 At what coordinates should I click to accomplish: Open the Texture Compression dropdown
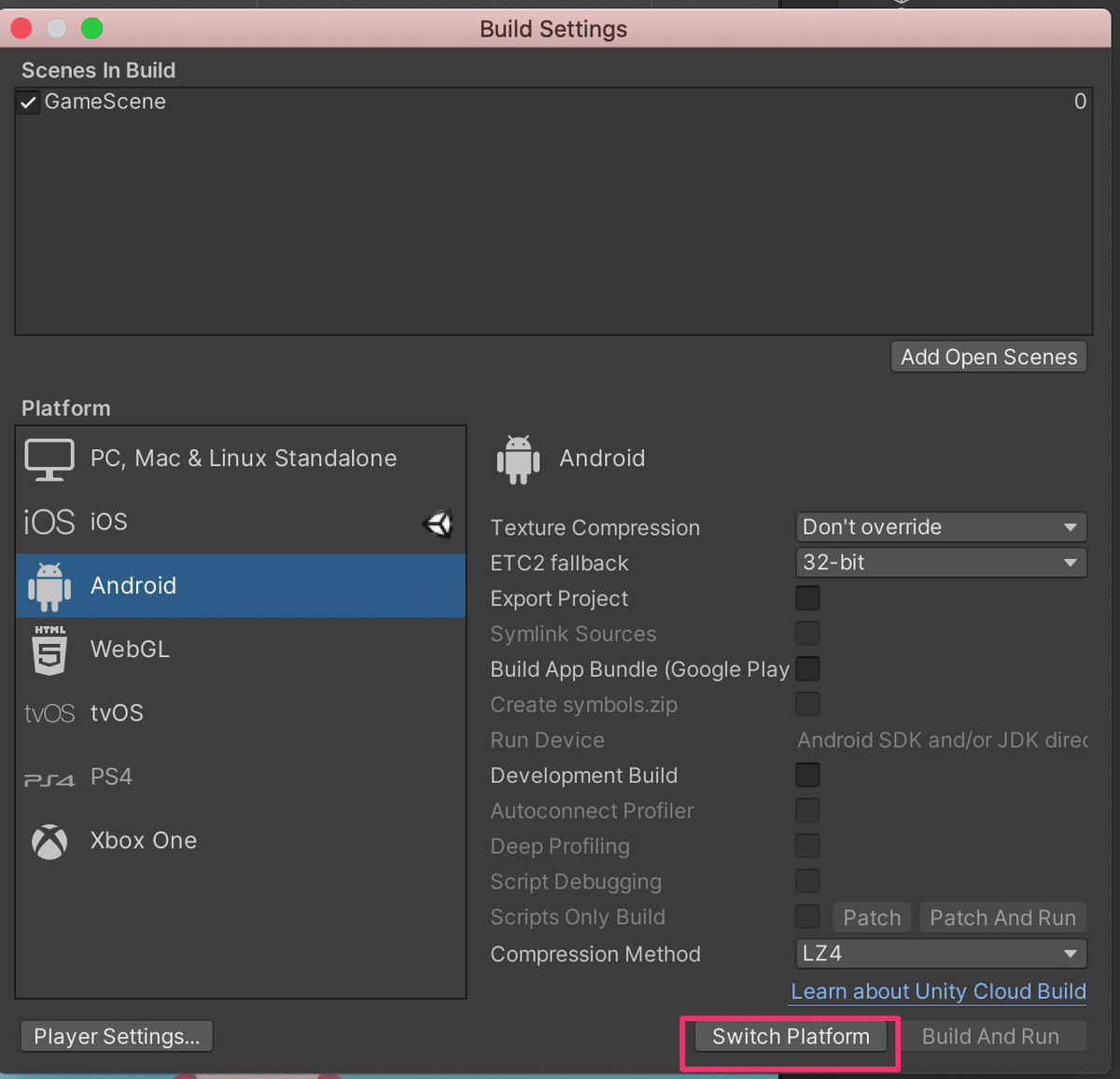point(940,527)
